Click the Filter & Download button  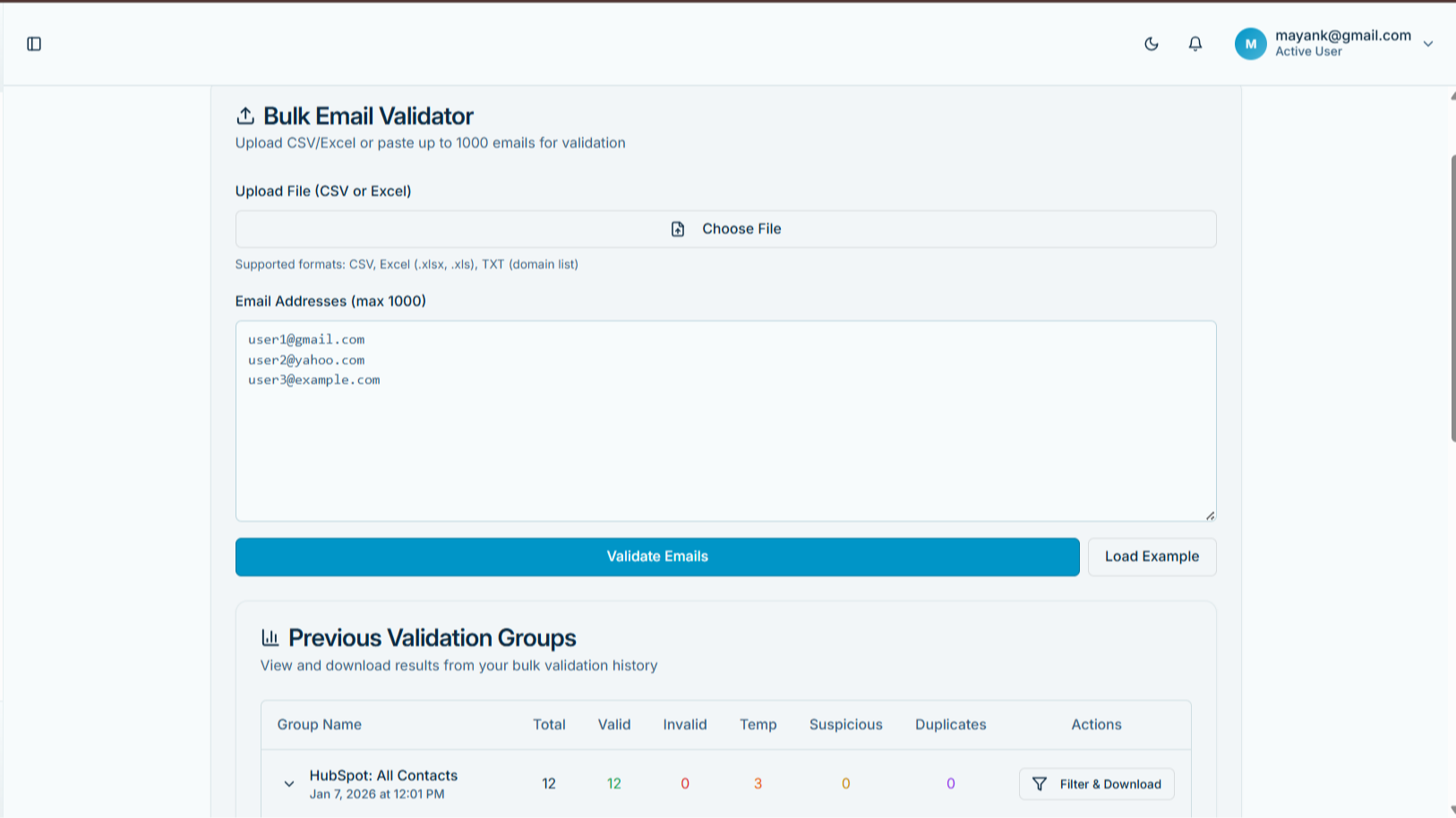1096,784
